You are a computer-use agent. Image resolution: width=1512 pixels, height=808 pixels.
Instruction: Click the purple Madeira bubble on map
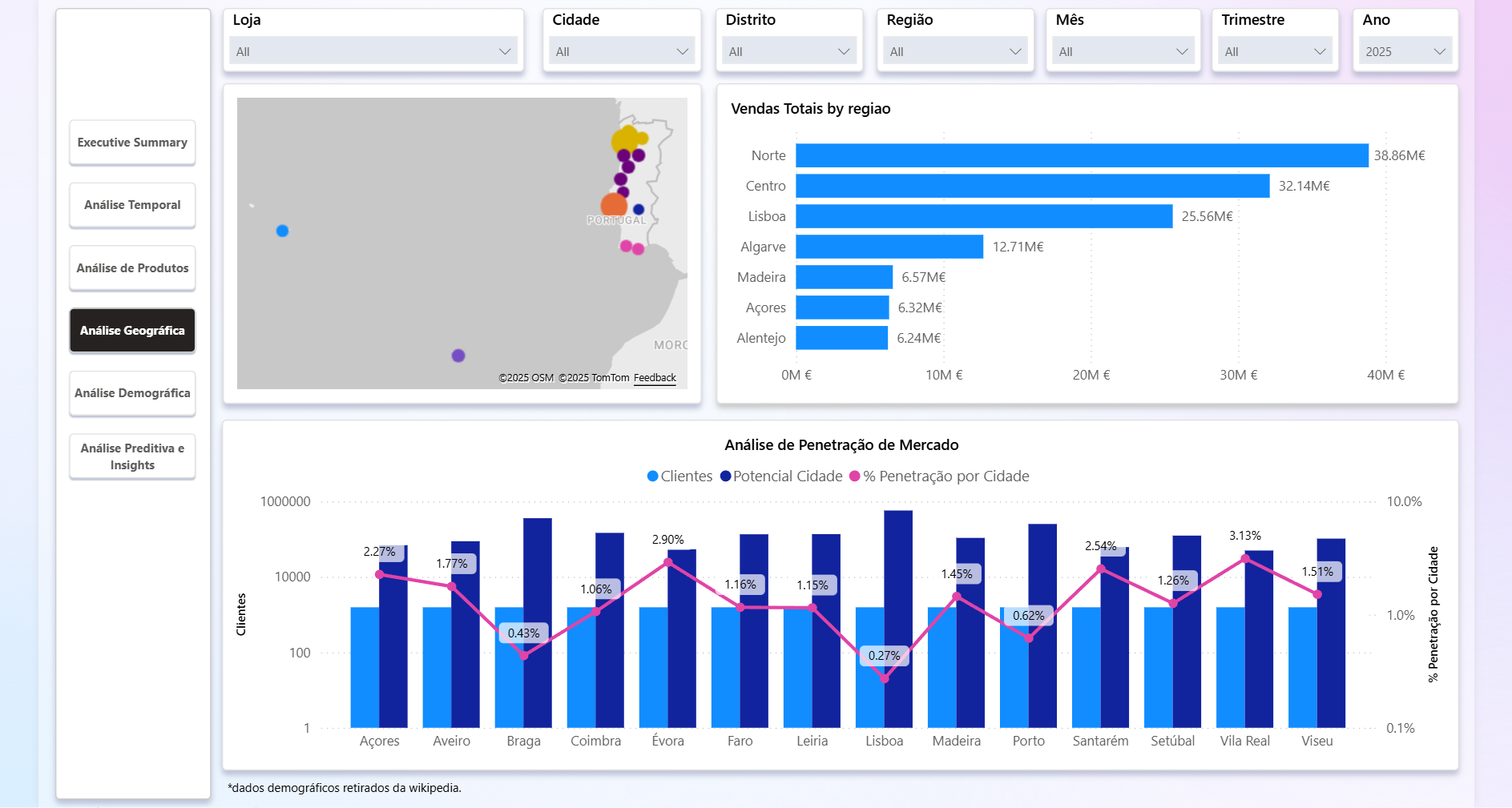tap(458, 356)
